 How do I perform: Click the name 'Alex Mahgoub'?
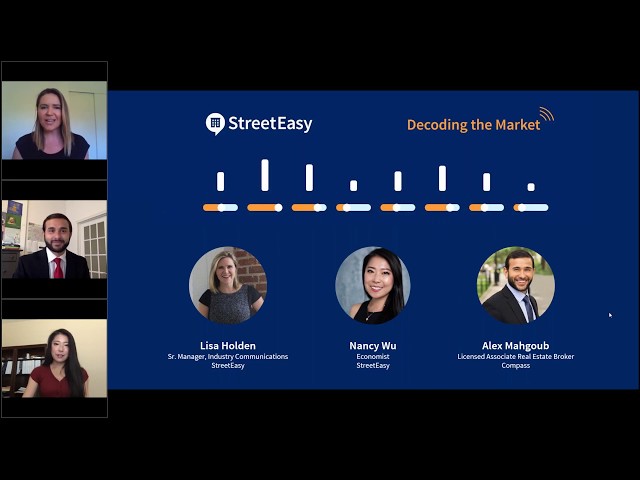pyautogui.click(x=516, y=346)
